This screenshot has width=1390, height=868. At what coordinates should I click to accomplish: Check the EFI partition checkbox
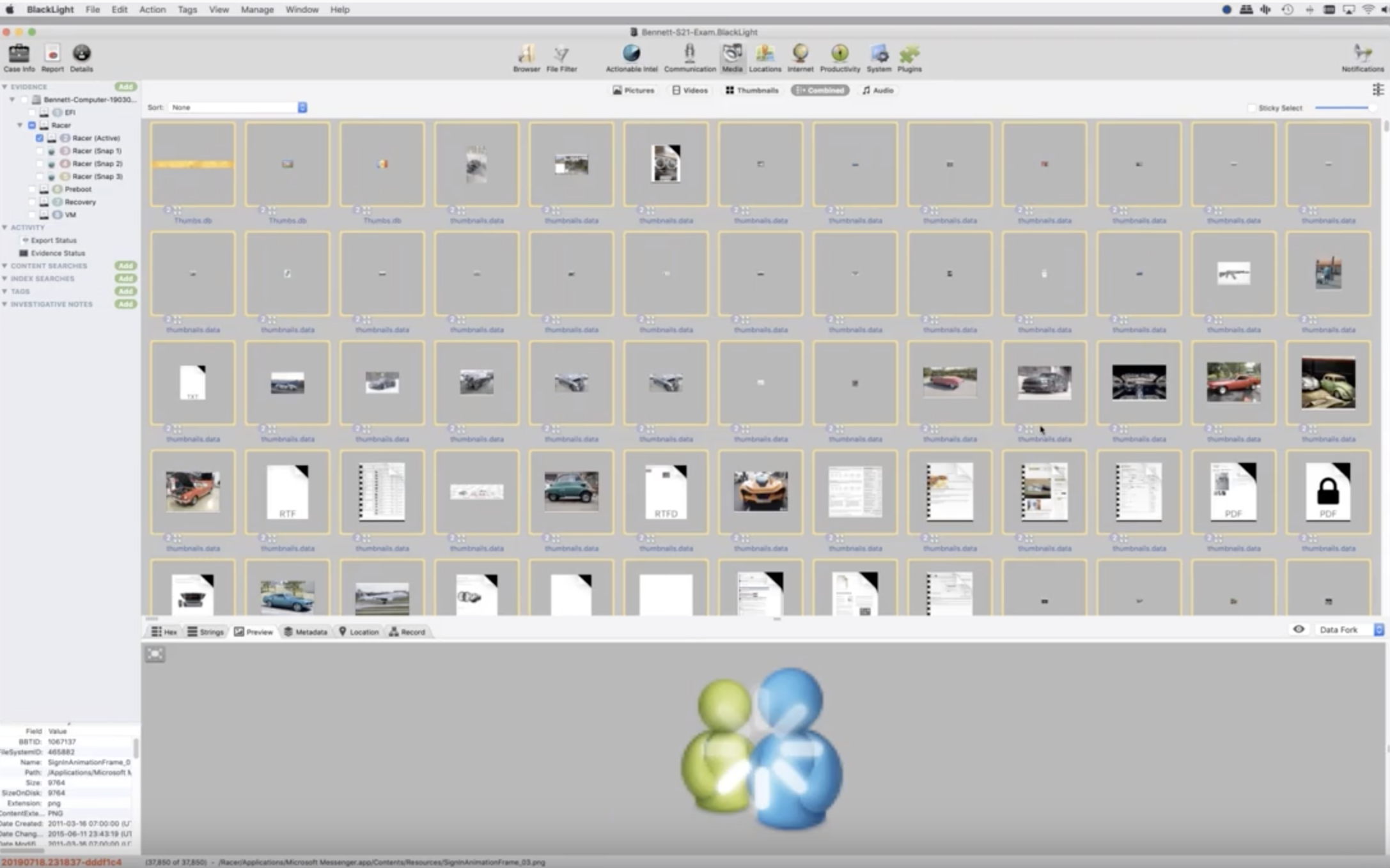point(32,112)
